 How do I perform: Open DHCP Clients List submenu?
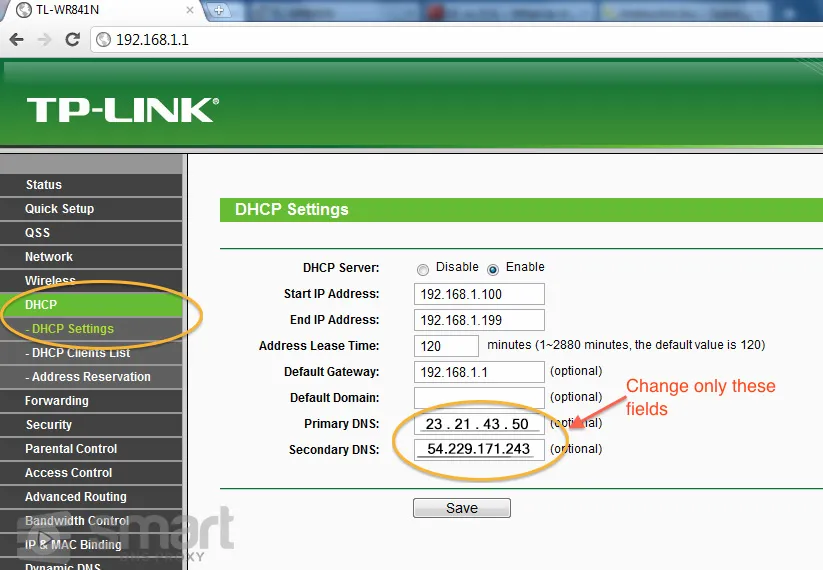pos(78,353)
